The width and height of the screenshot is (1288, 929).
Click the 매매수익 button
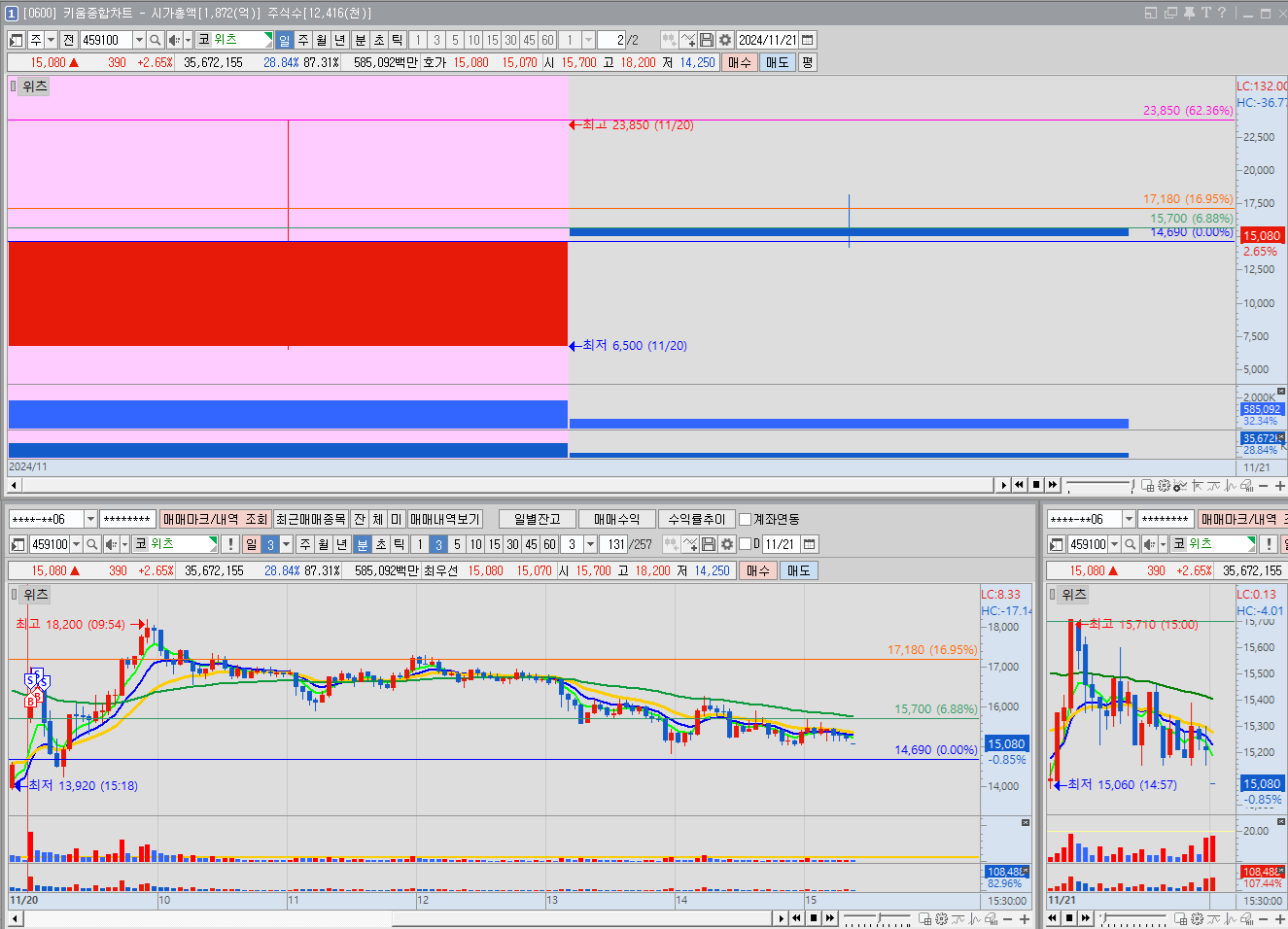(x=617, y=519)
